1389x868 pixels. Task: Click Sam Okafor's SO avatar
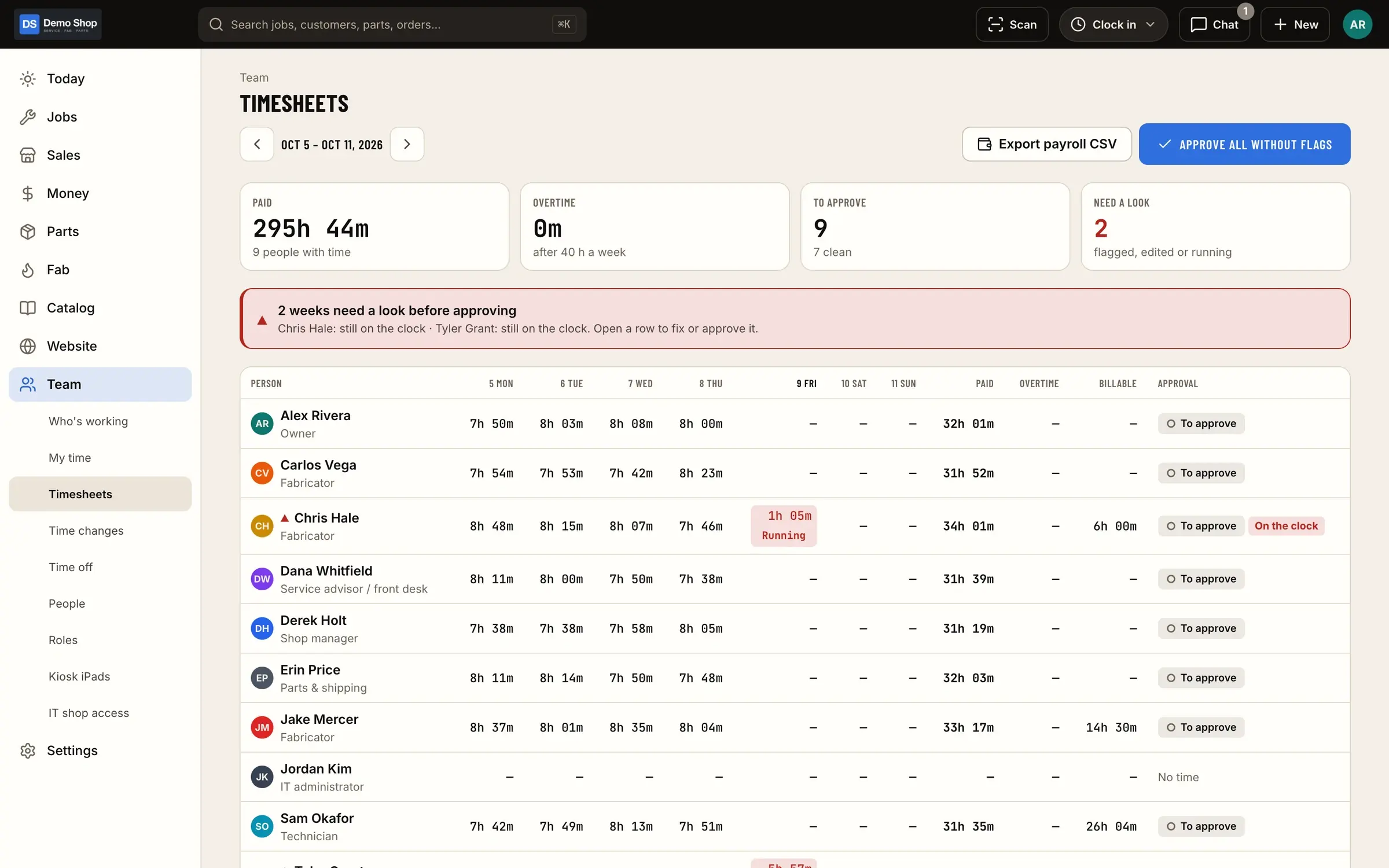[x=262, y=826]
